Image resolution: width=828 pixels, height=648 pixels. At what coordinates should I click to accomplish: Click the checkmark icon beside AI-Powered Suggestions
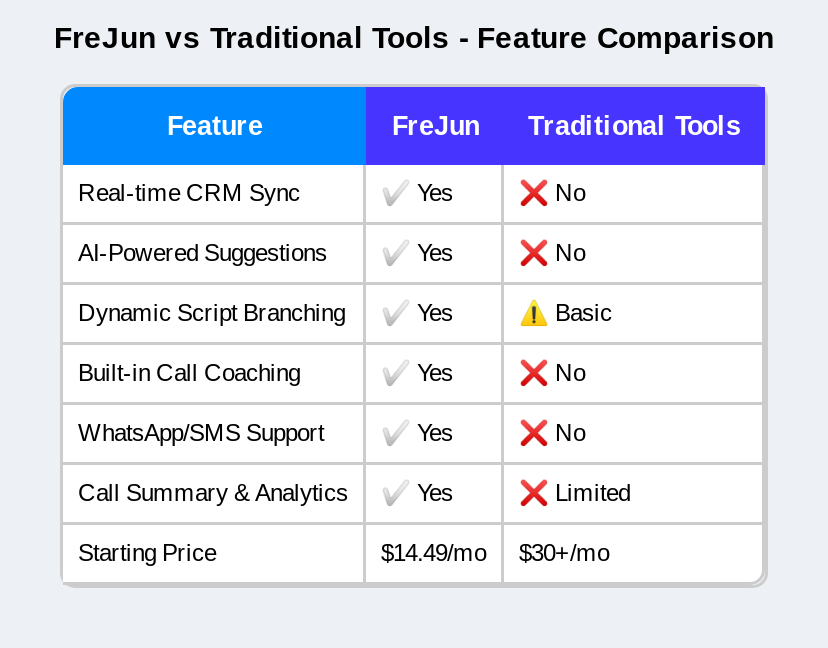coord(396,253)
